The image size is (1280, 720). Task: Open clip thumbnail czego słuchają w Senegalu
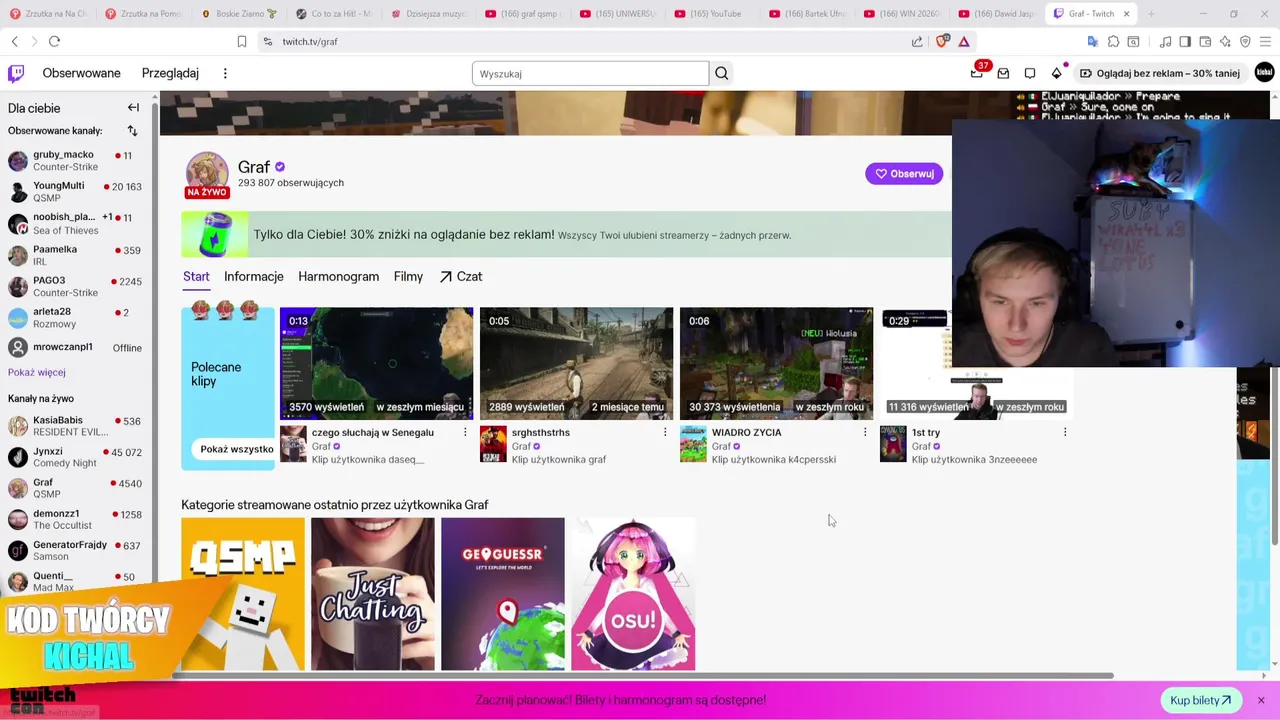pyautogui.click(x=376, y=363)
